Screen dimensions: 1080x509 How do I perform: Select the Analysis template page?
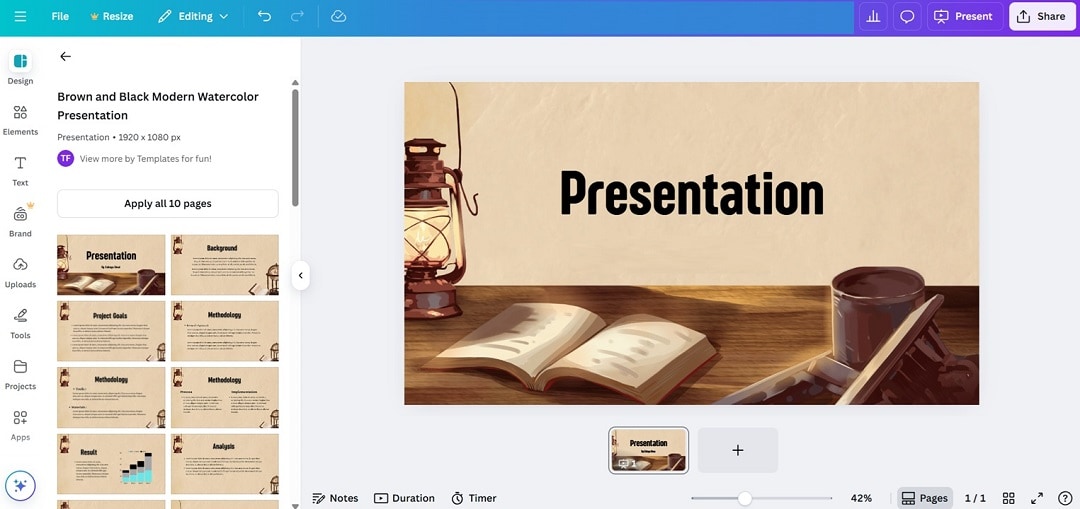click(x=225, y=464)
